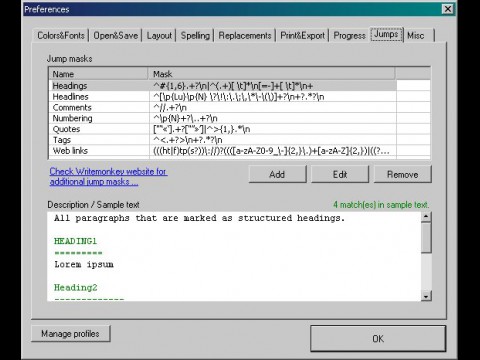Click the 4 match(es) in sample text label
The height and width of the screenshot is (360, 480).
tap(381, 205)
